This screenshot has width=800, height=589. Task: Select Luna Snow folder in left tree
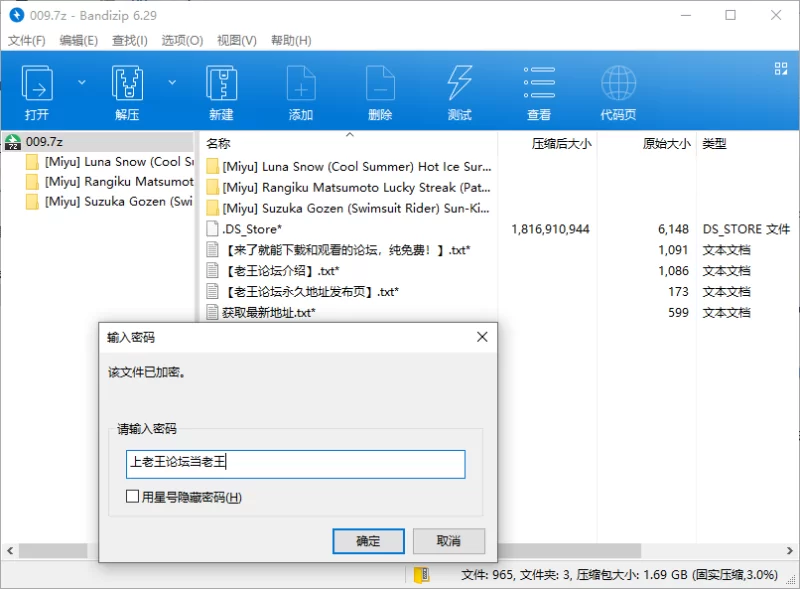(x=109, y=162)
